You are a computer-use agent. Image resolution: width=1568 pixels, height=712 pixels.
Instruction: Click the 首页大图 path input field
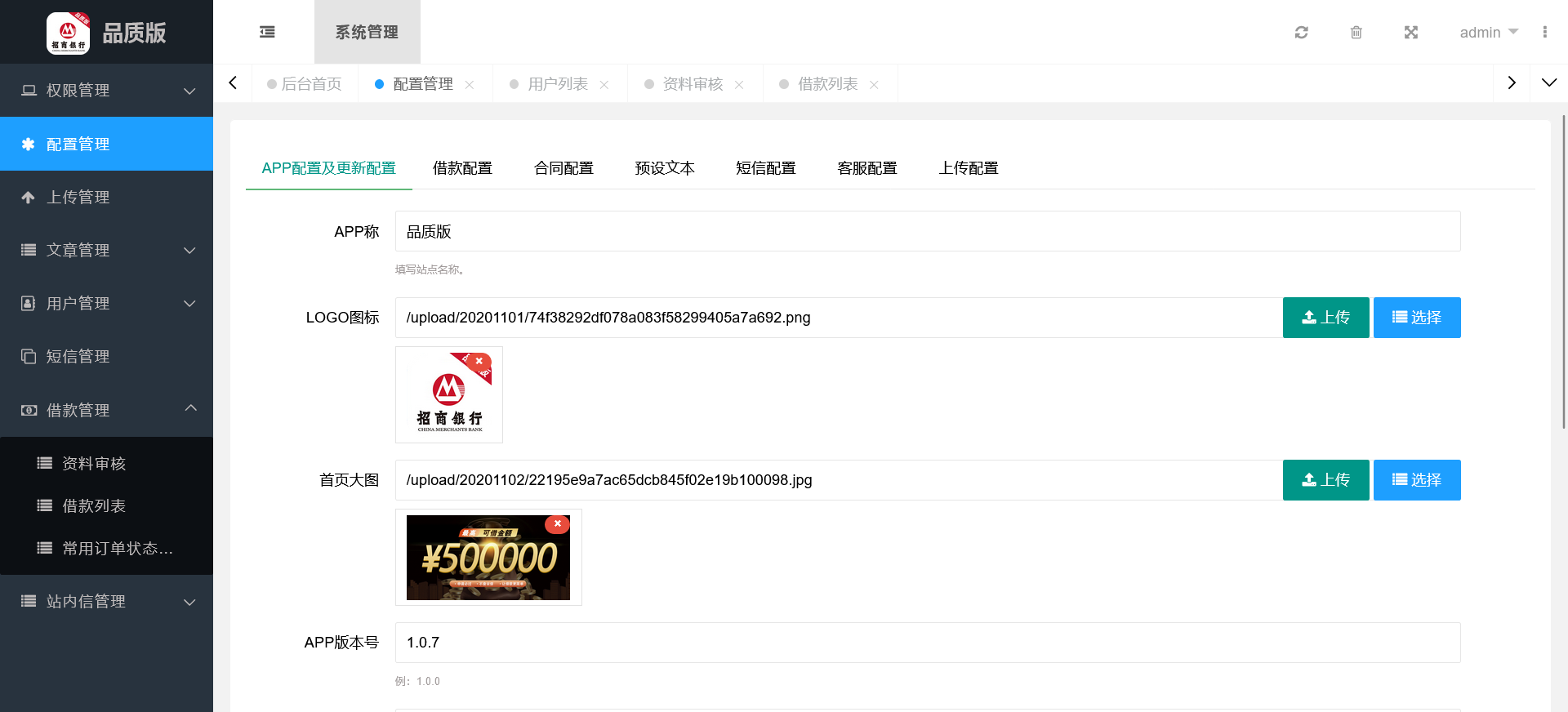coord(839,480)
